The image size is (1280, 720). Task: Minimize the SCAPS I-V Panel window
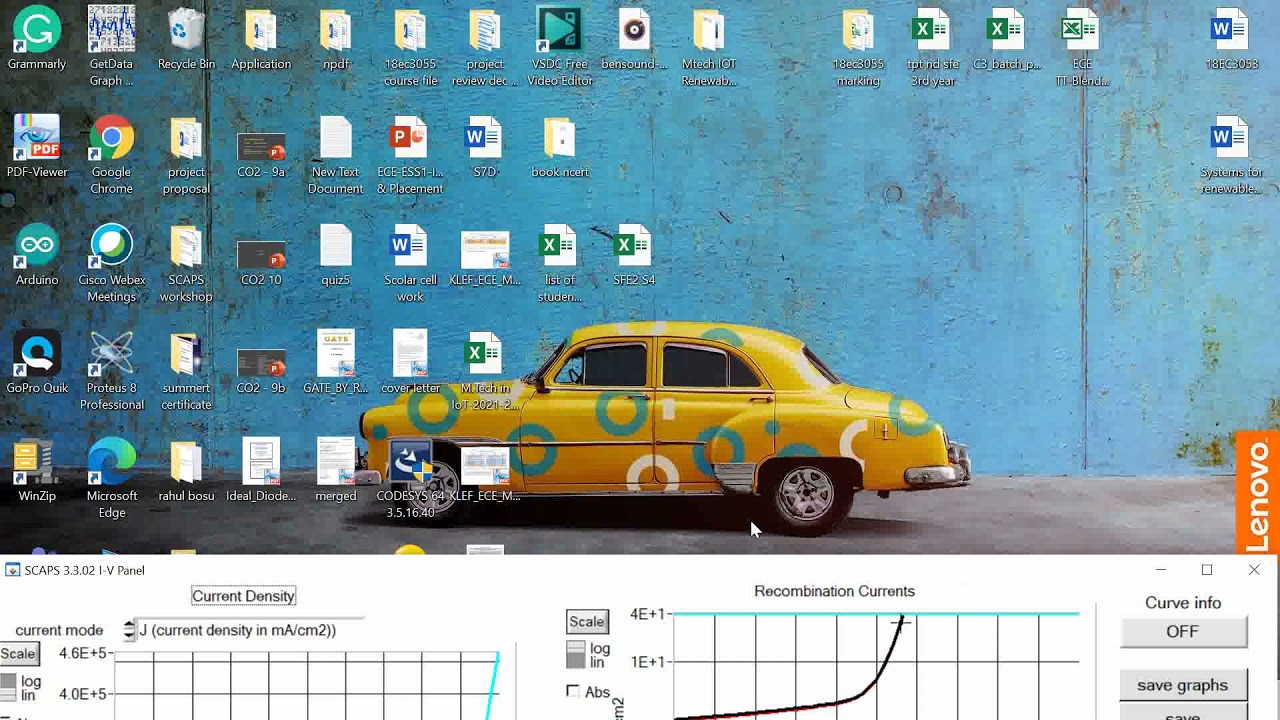click(x=1161, y=570)
